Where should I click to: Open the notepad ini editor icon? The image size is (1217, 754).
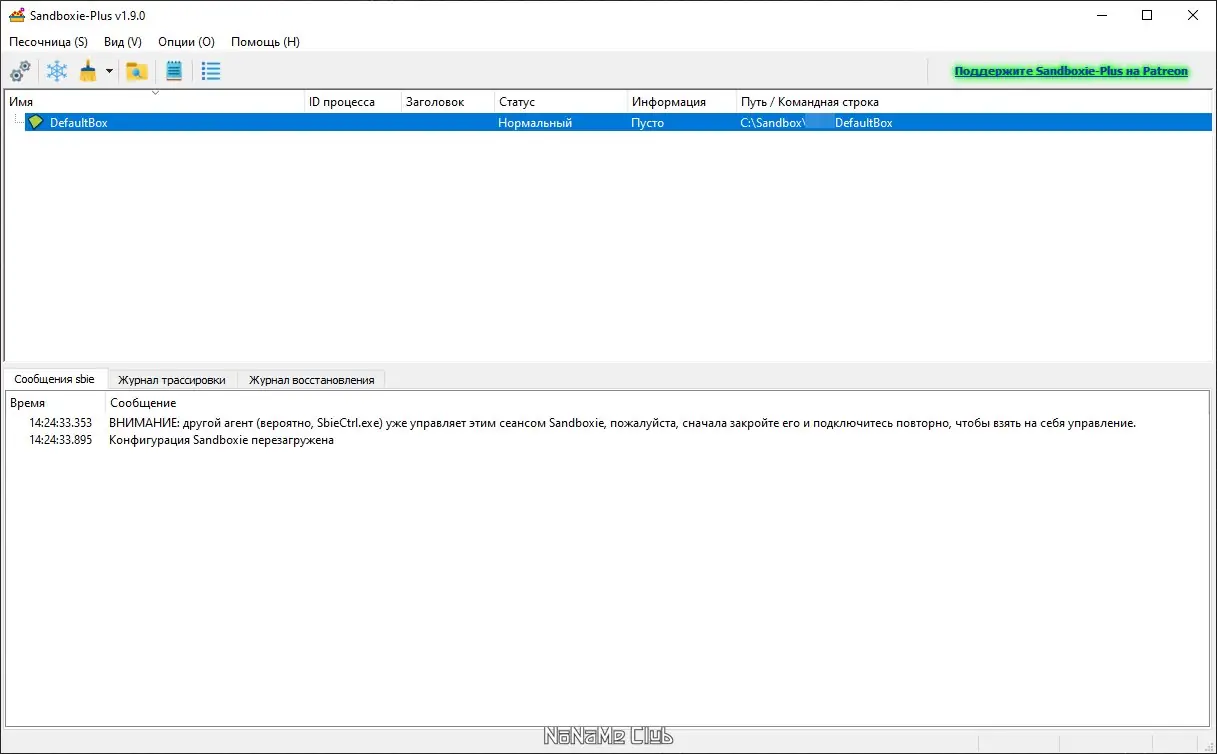(174, 71)
